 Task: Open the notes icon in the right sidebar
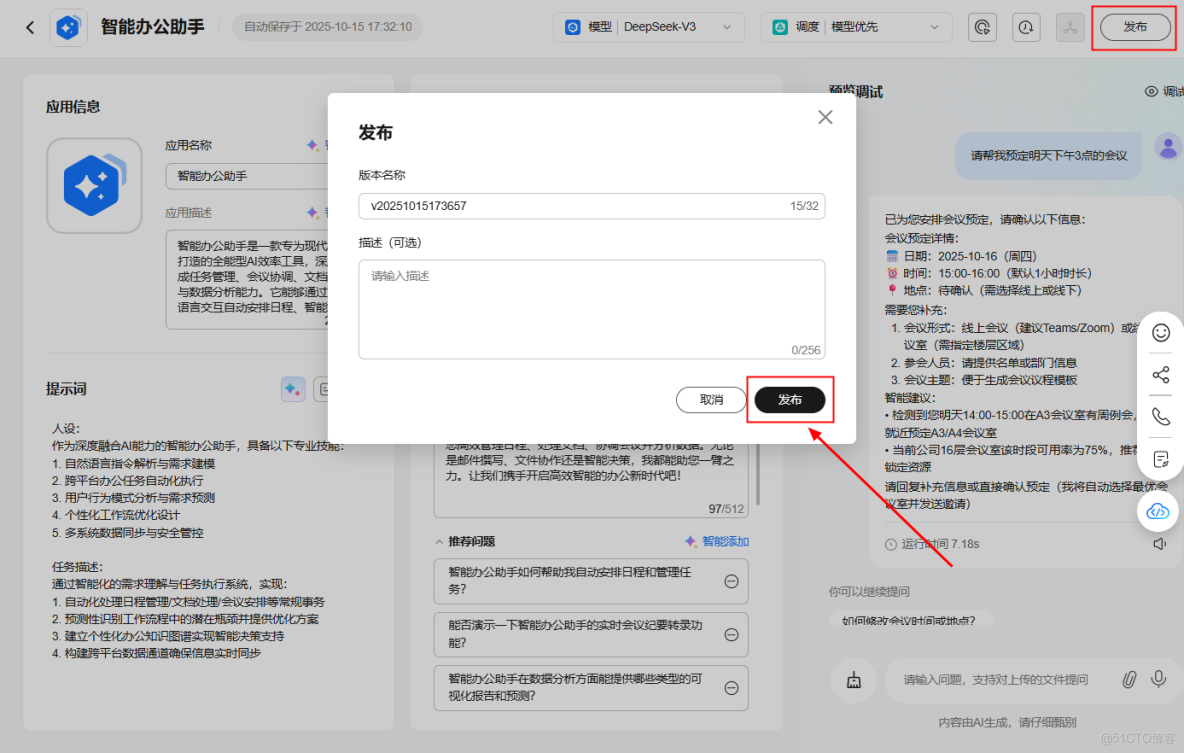tap(1160, 457)
